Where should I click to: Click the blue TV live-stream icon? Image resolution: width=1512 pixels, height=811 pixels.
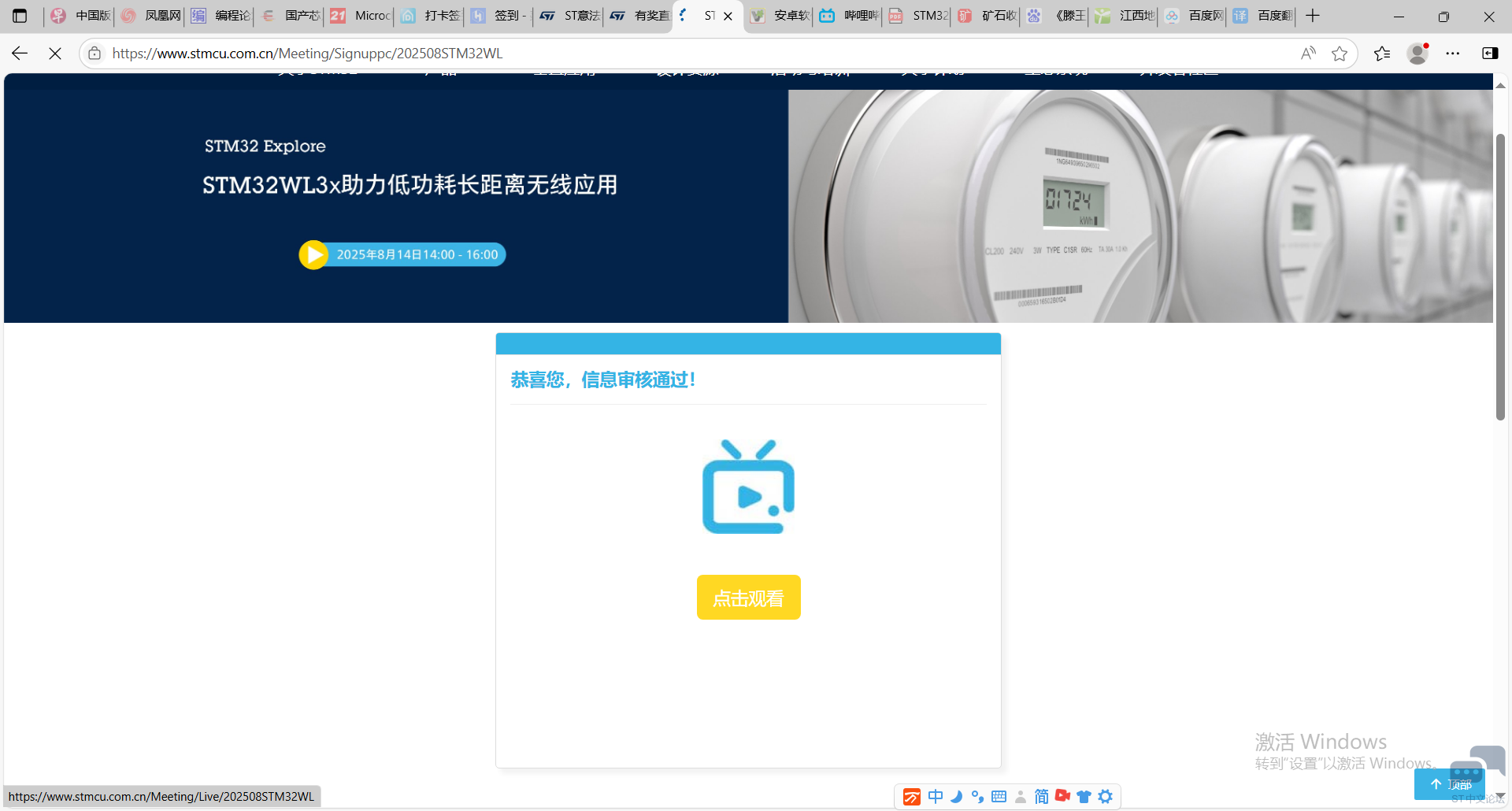coord(748,487)
